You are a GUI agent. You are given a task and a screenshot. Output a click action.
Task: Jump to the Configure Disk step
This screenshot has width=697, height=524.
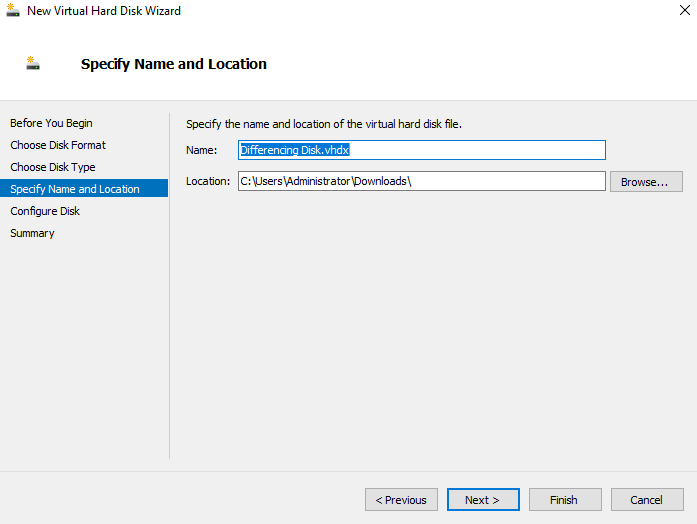coord(45,211)
